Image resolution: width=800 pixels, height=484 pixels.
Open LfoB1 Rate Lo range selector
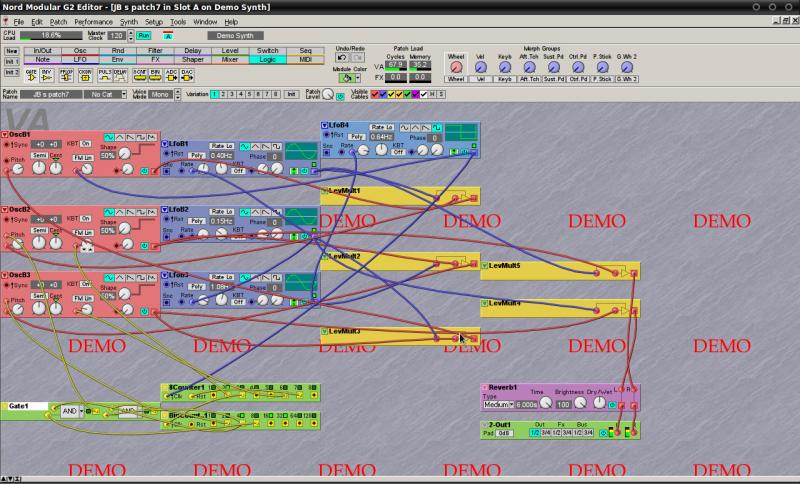(x=222, y=146)
